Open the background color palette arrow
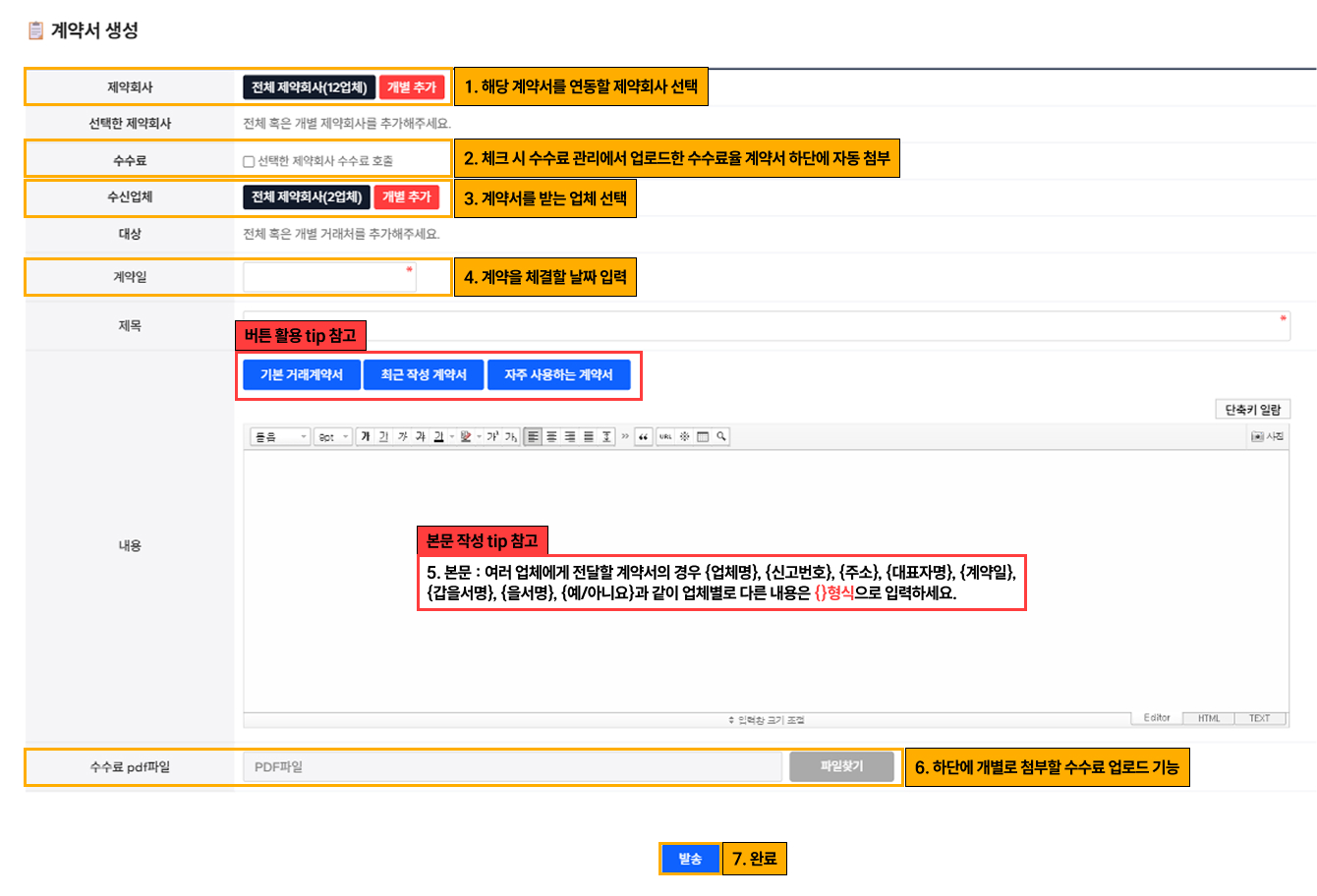This screenshot has height=896, width=1317. pyautogui.click(x=479, y=436)
